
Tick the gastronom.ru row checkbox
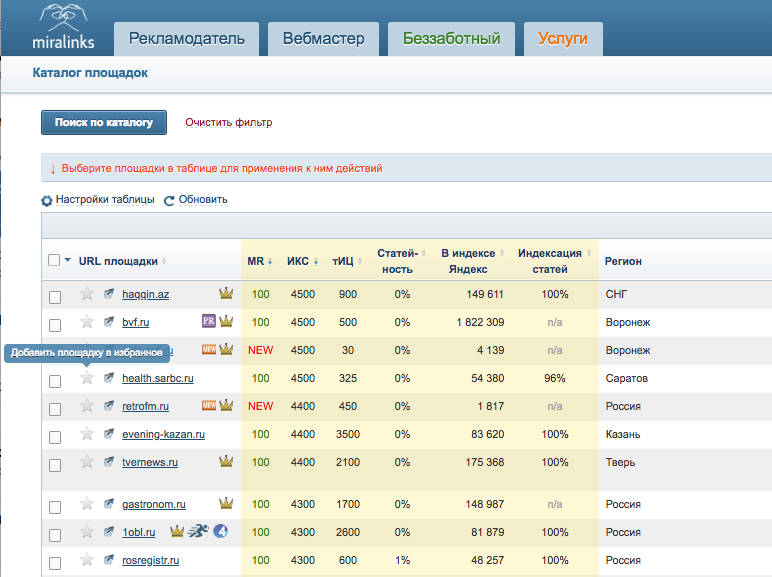pos(55,508)
